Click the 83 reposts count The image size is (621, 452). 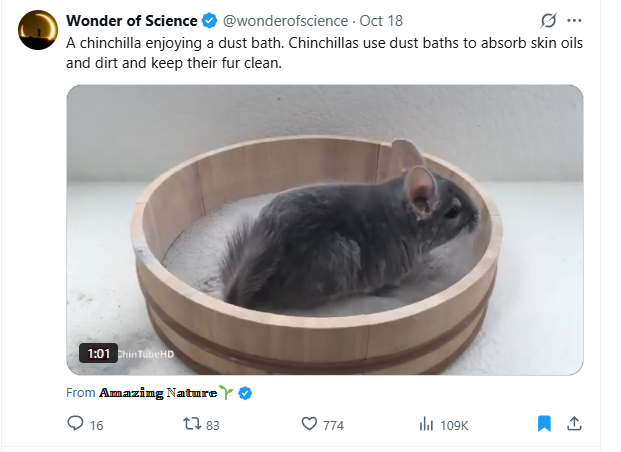click(x=213, y=425)
